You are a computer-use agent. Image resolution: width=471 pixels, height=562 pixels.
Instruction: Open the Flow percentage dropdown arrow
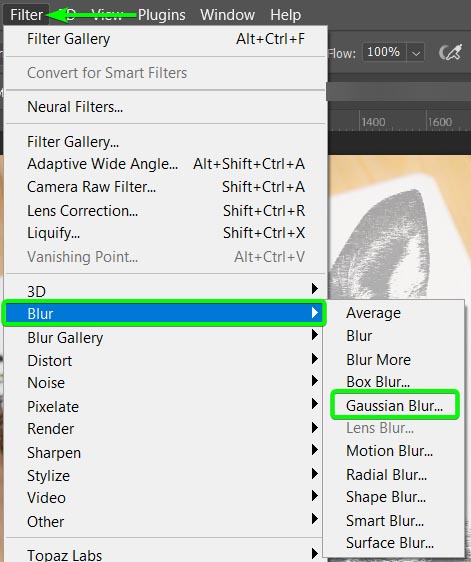click(416, 53)
